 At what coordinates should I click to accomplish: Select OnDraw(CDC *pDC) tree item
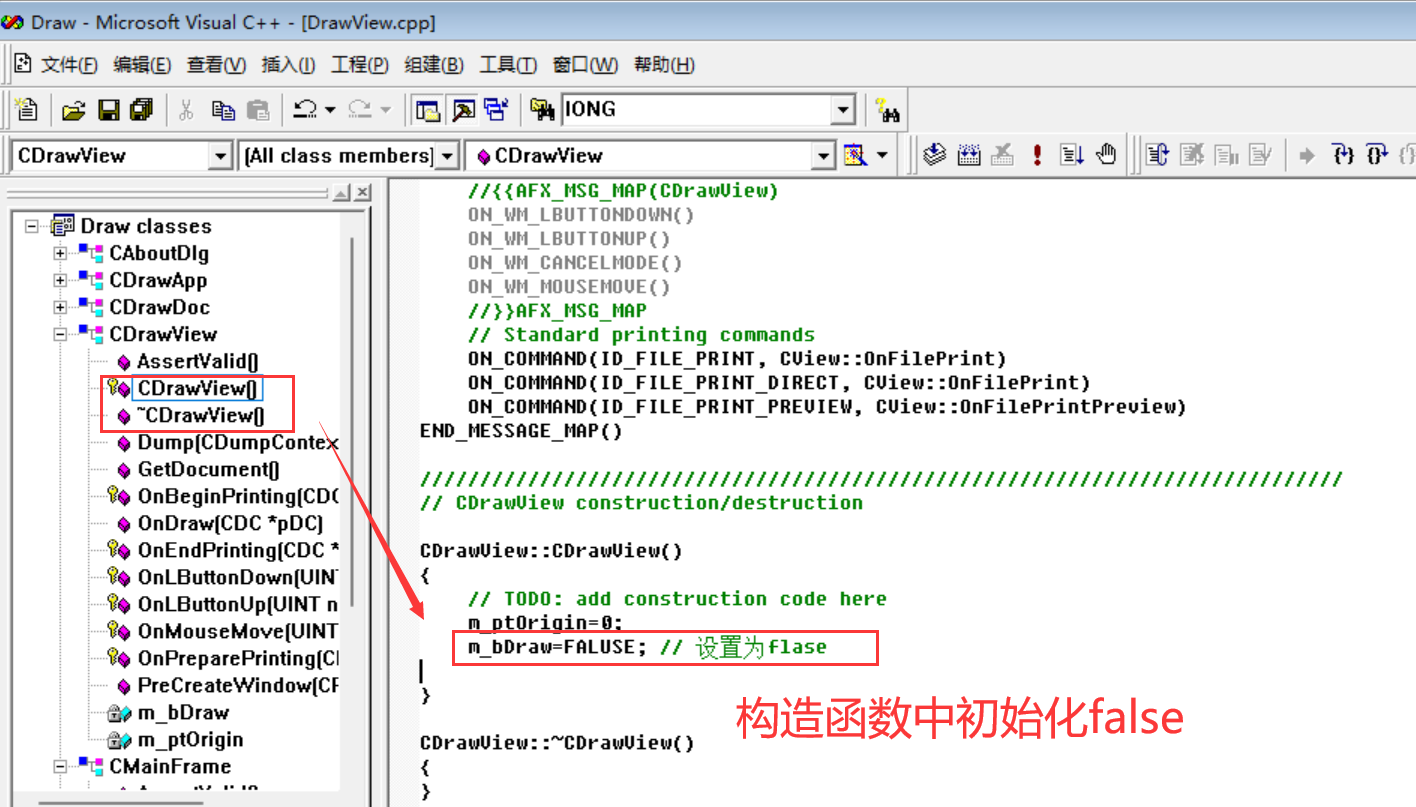pos(230,523)
